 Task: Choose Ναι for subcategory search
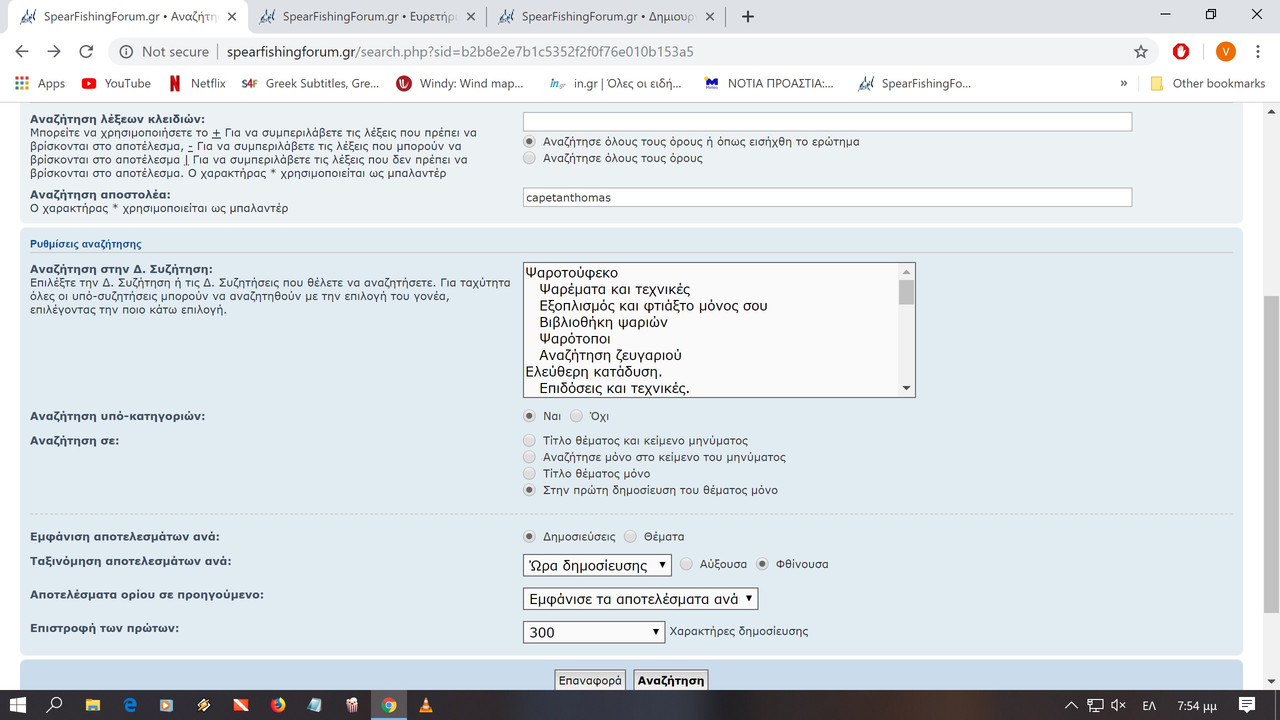(529, 416)
